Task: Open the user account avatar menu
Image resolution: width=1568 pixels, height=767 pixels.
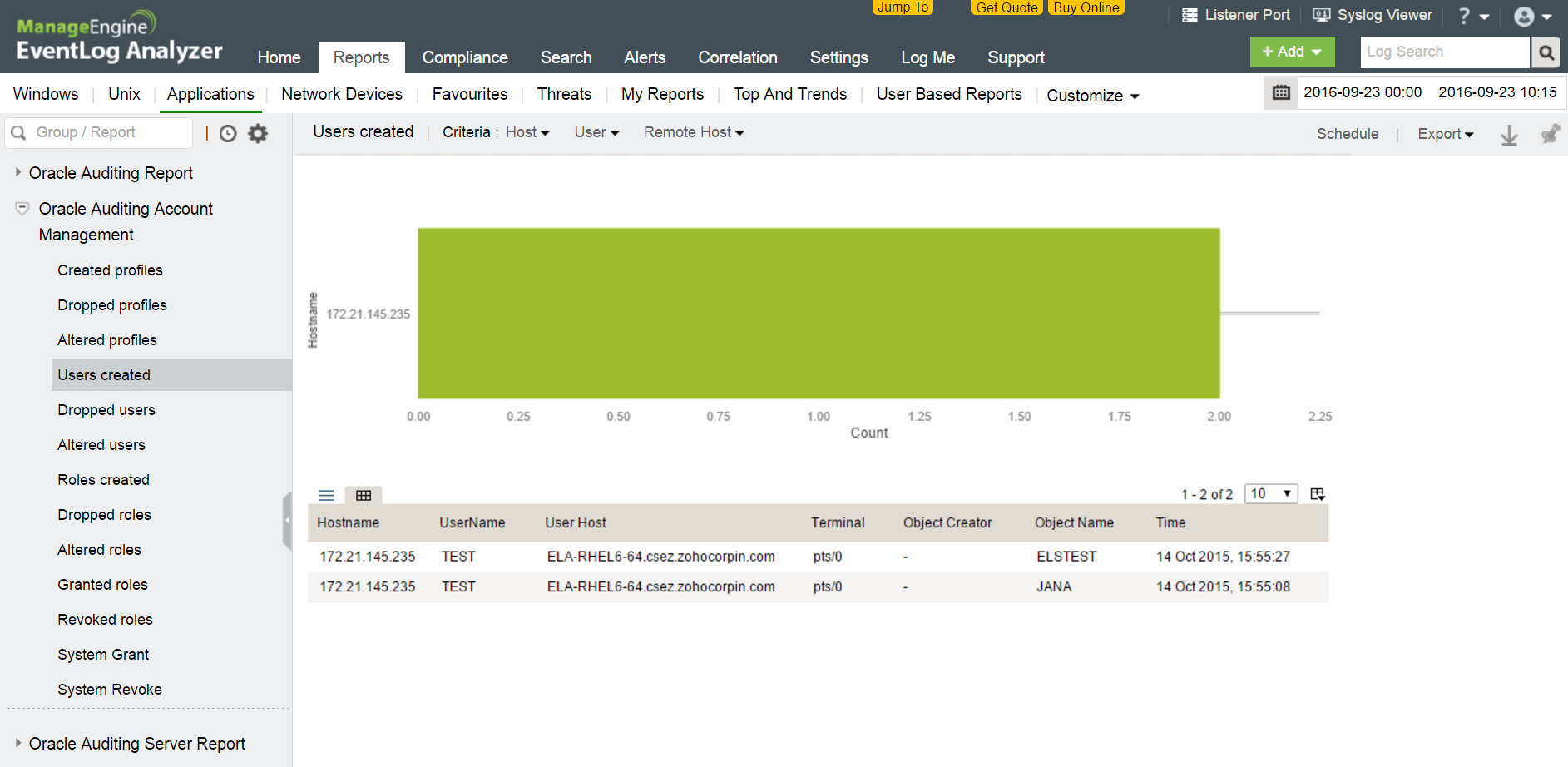Action: (x=1533, y=17)
